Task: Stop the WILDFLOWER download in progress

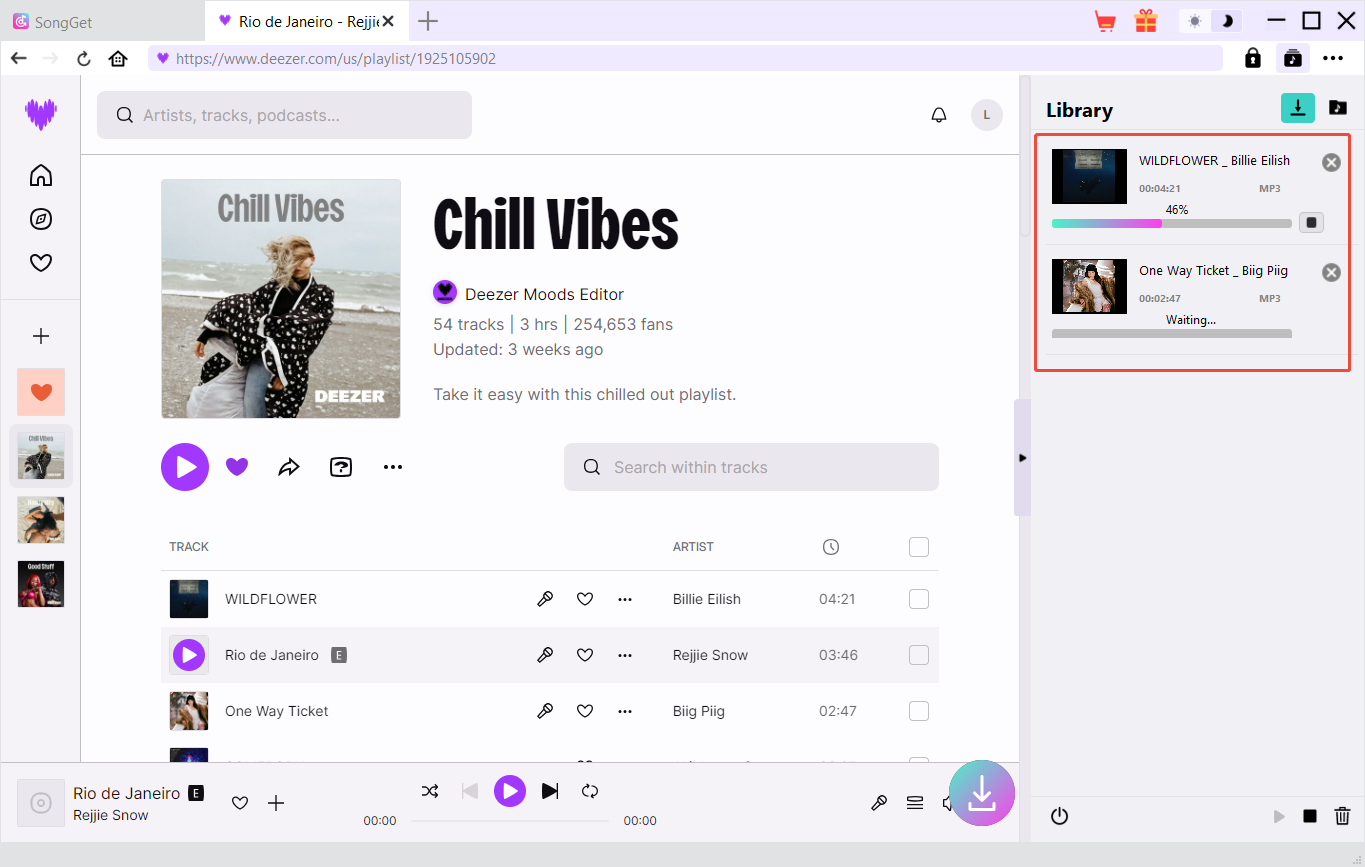Action: pos(1311,222)
